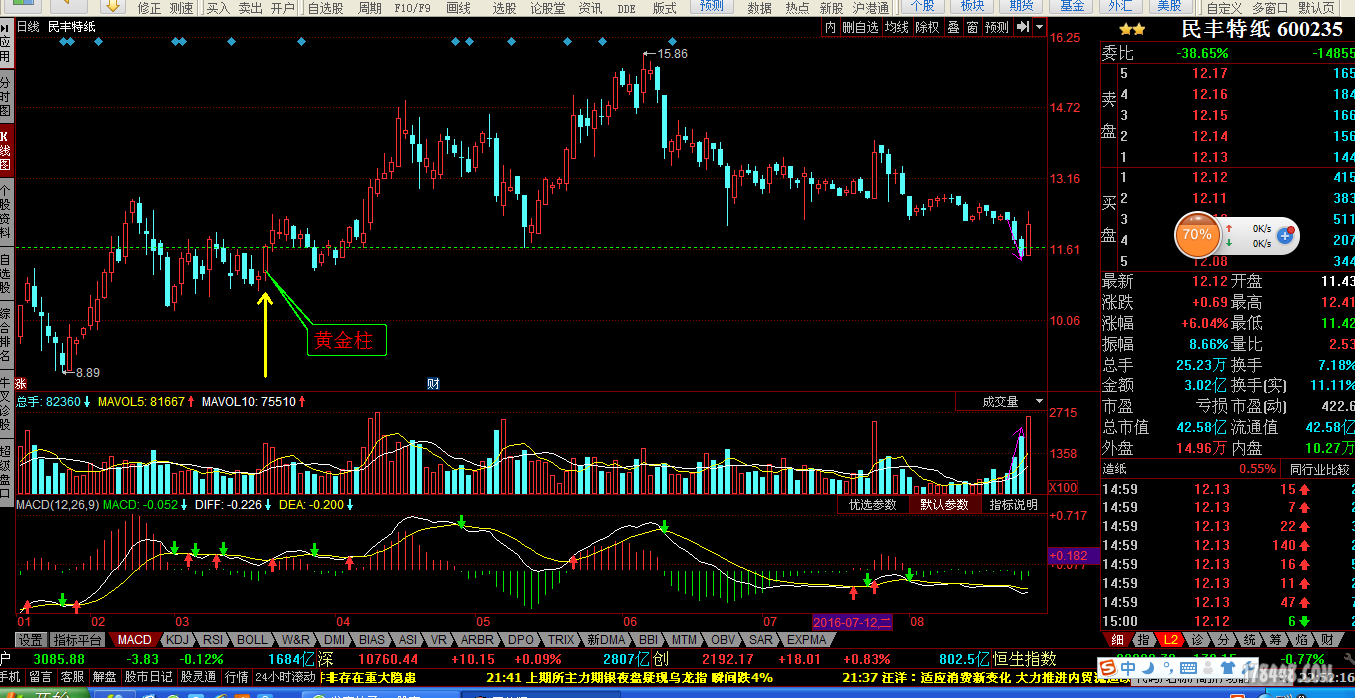Click the 内 button in chart toolbar
The height and width of the screenshot is (698, 1355).
point(830,27)
